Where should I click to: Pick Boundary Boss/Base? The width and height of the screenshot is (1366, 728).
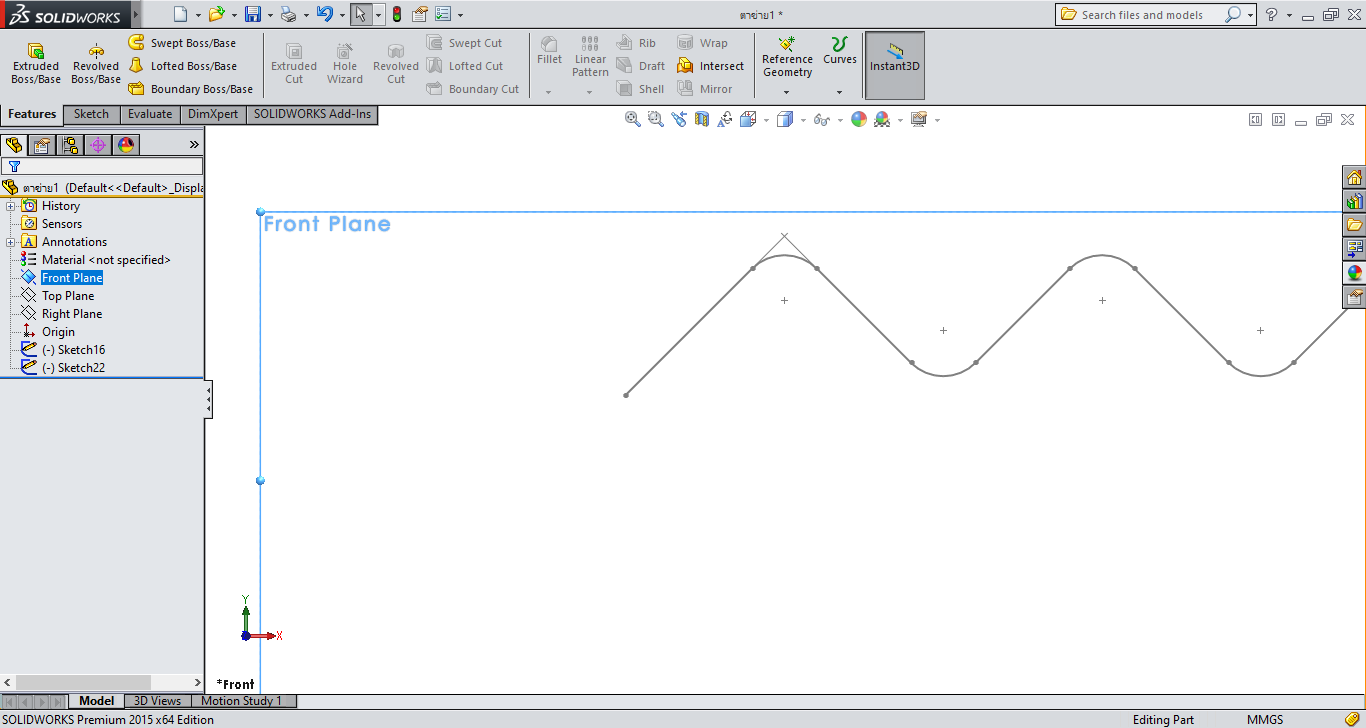[190, 89]
